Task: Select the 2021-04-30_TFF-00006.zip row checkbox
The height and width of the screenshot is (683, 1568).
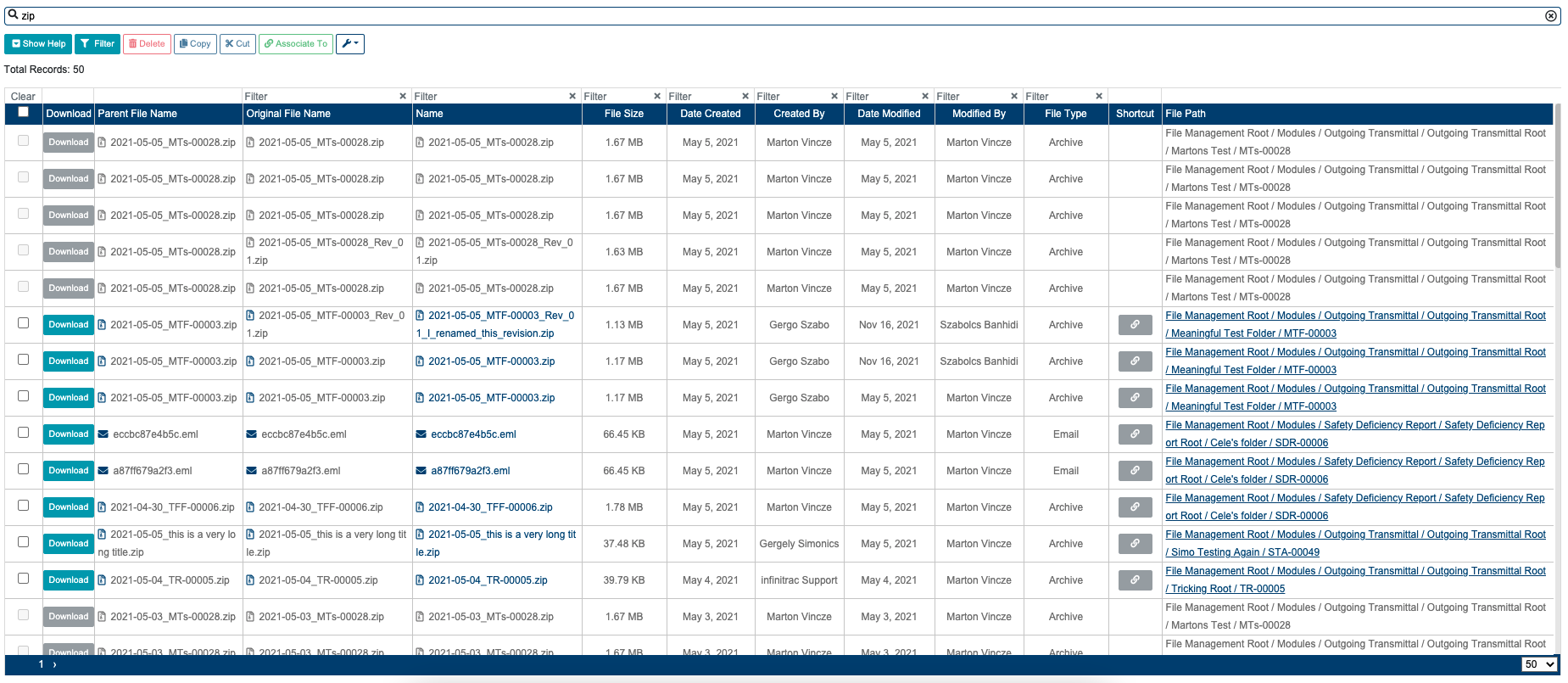Action: click(24, 506)
